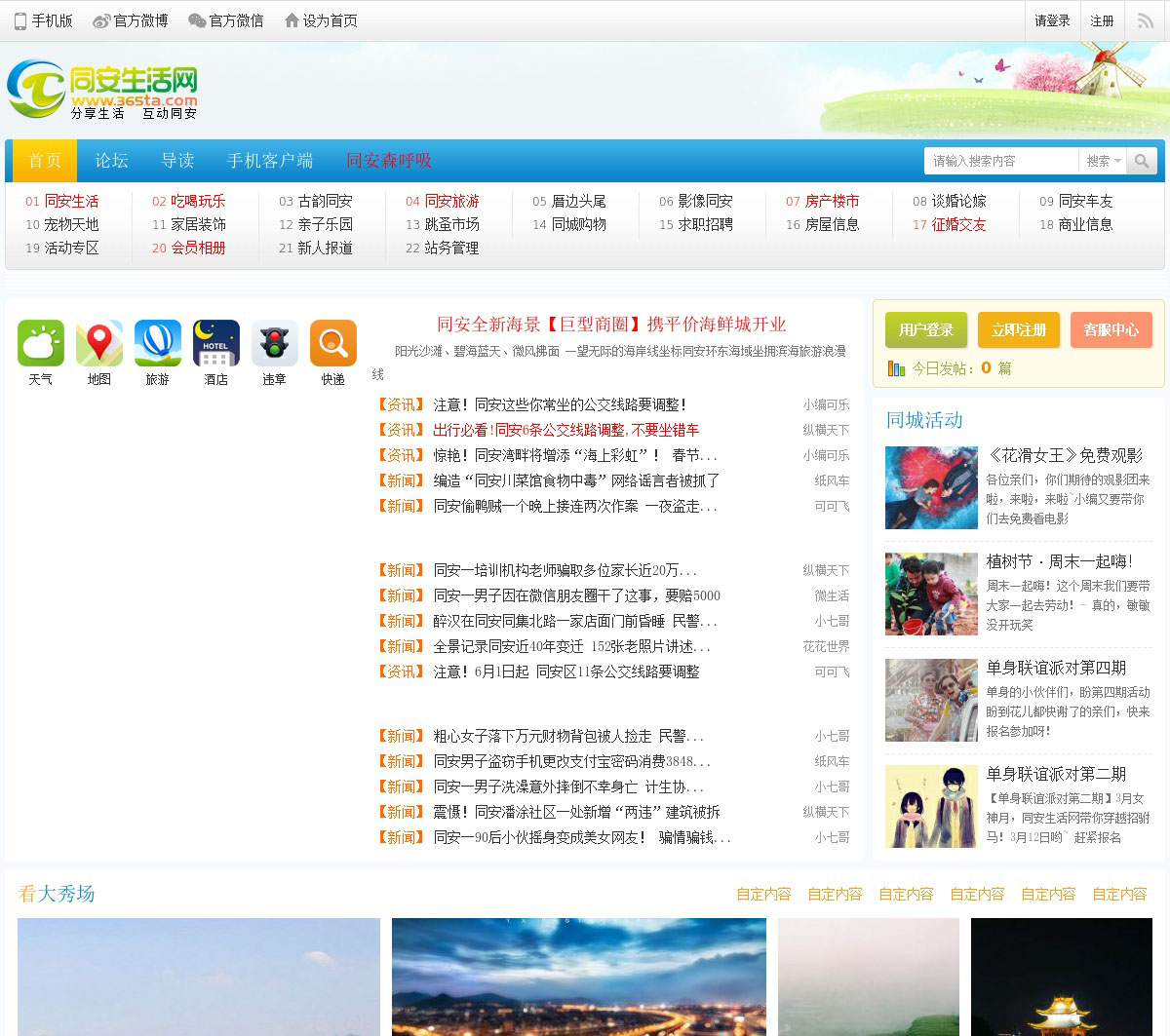Open the 违章 traffic light icon

coord(275,344)
